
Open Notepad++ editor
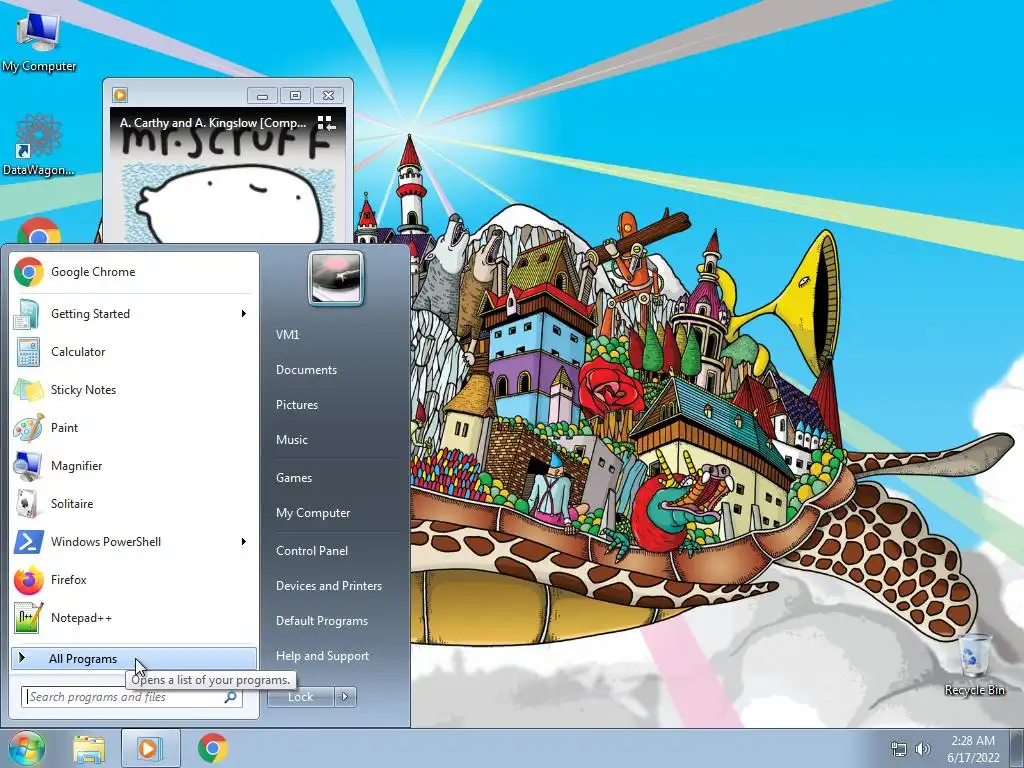(x=132, y=617)
